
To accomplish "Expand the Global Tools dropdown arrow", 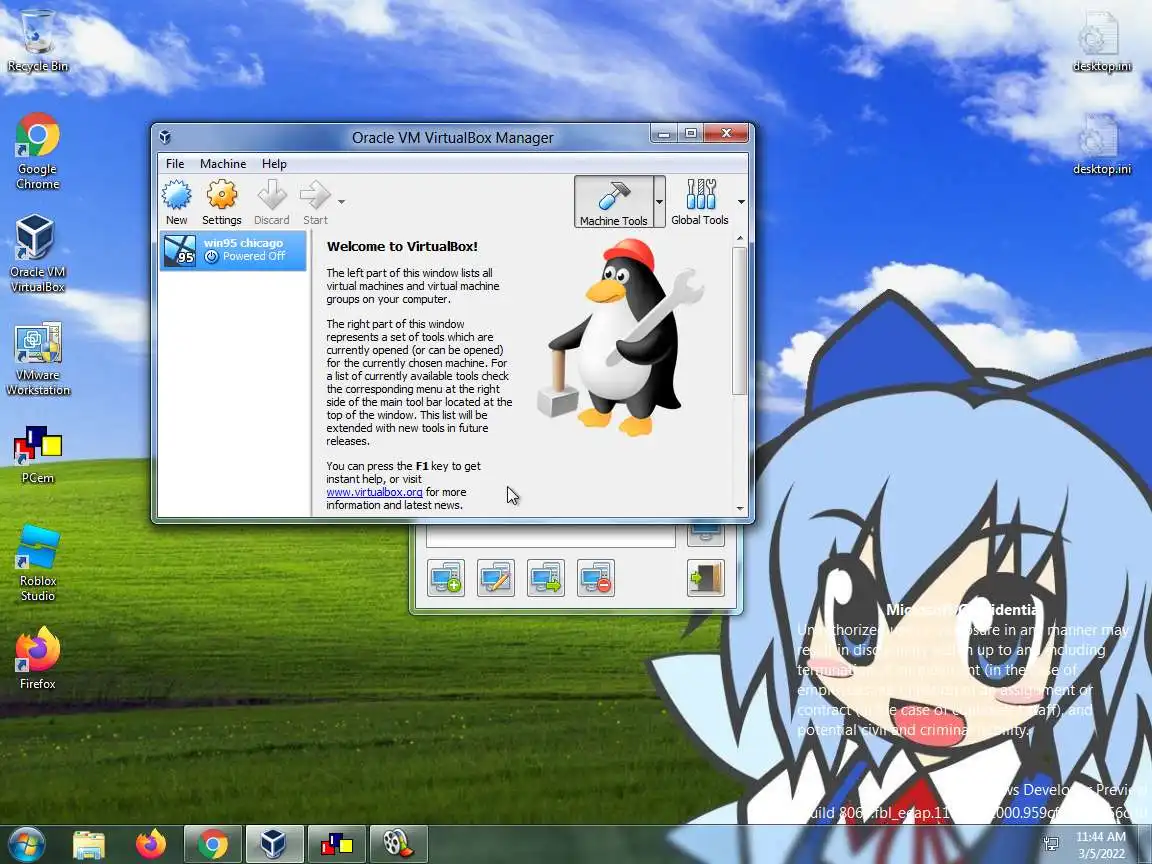I will point(741,201).
